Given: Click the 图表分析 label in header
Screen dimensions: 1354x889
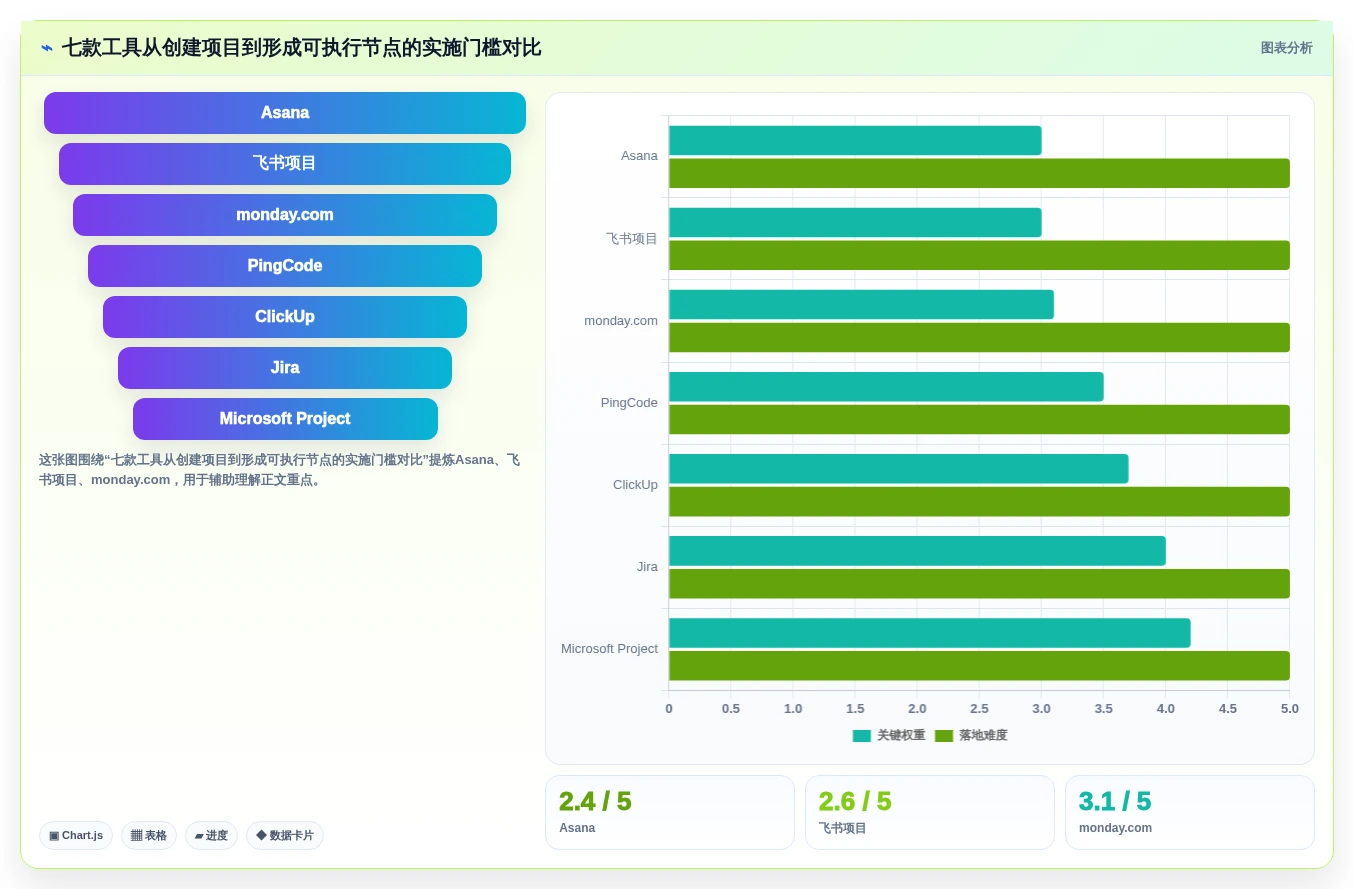Looking at the screenshot, I should point(1286,48).
